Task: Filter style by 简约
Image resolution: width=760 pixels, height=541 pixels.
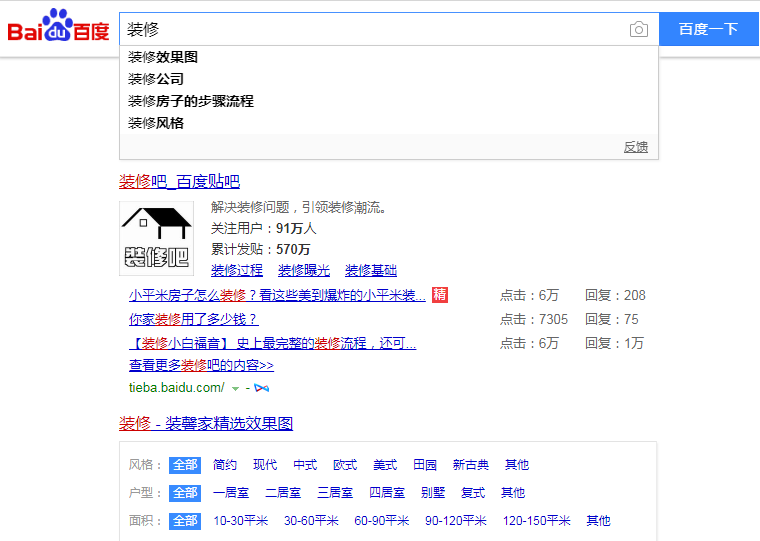Action: pos(225,465)
